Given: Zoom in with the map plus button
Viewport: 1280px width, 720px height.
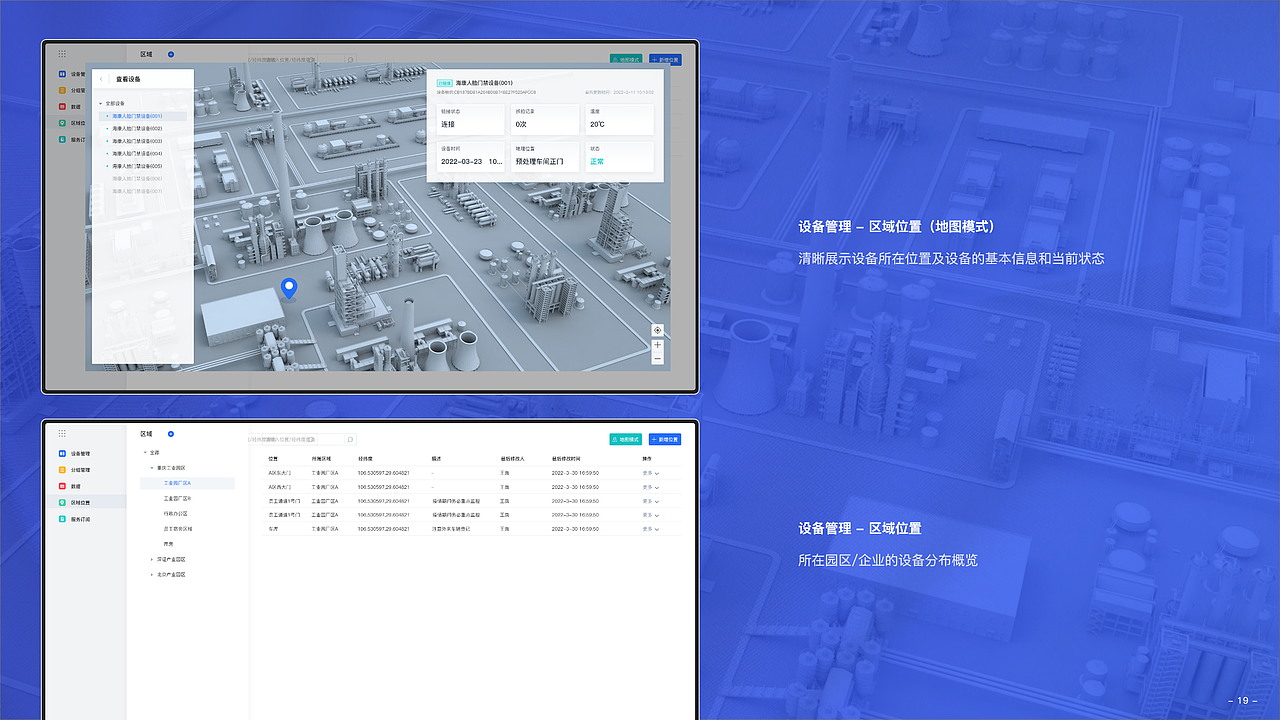Looking at the screenshot, I should click(658, 345).
